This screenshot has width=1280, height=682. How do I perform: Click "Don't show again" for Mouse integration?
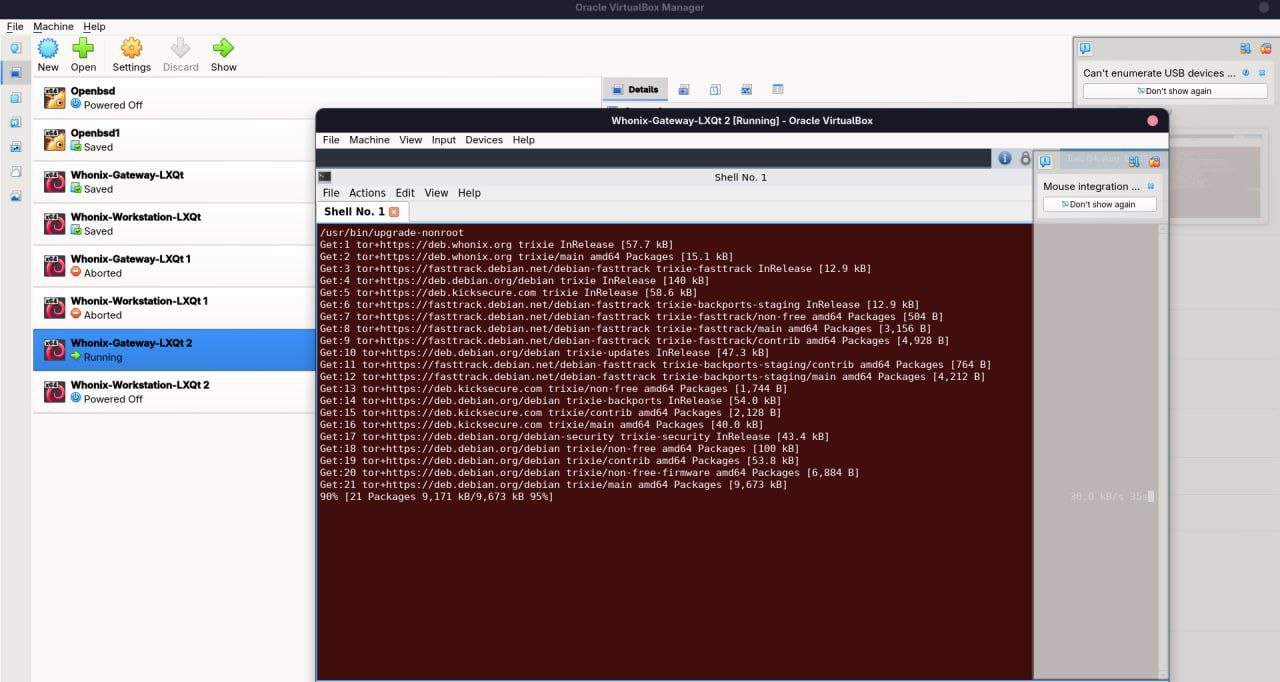click(1099, 204)
